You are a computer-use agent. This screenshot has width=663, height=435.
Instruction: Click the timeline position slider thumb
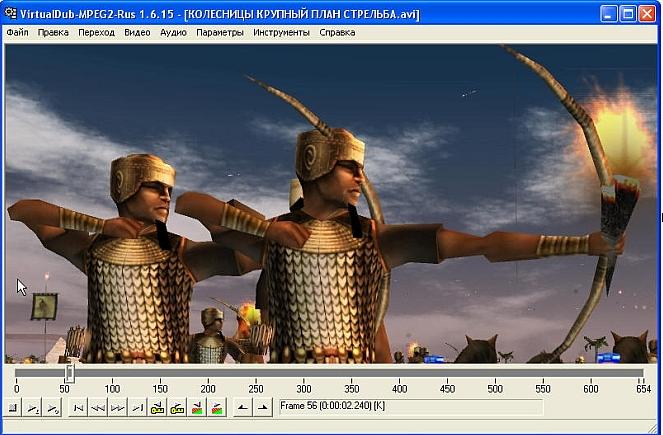[70, 374]
